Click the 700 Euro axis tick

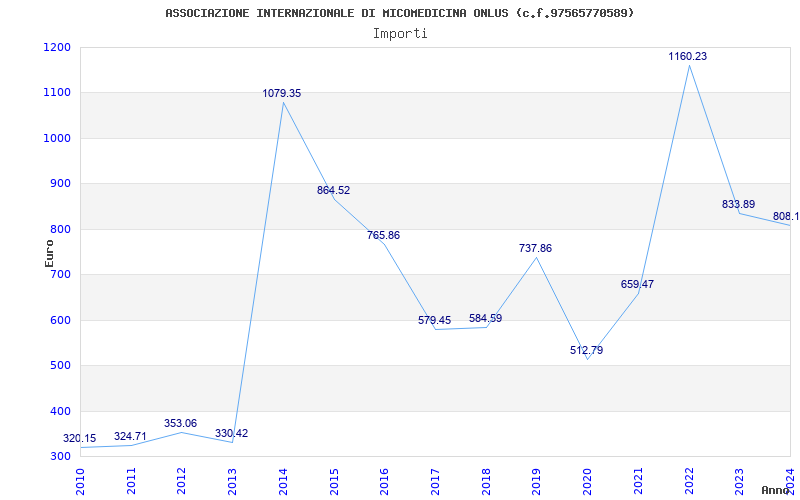coord(62,274)
